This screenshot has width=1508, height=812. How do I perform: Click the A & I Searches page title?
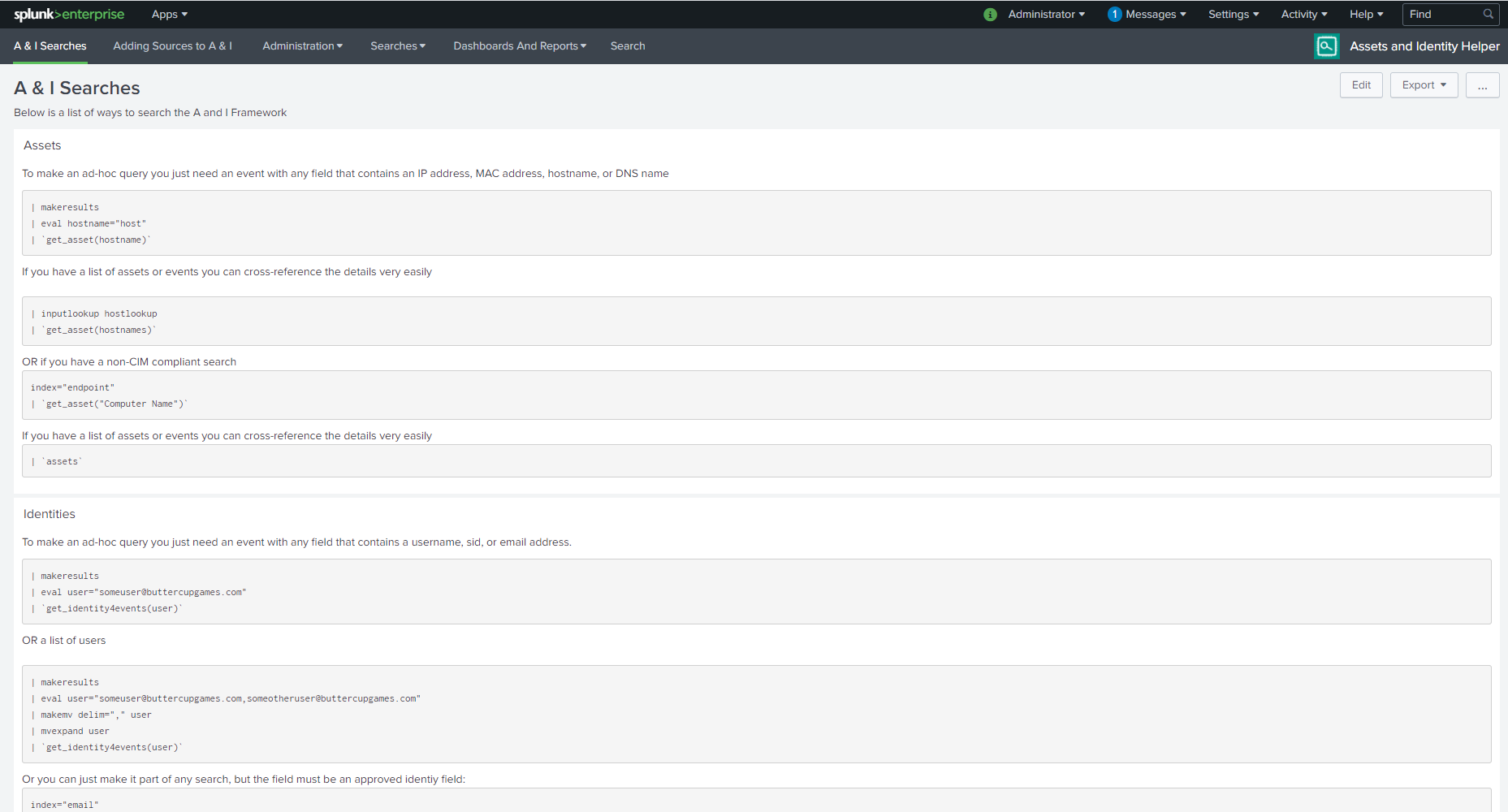click(x=77, y=88)
